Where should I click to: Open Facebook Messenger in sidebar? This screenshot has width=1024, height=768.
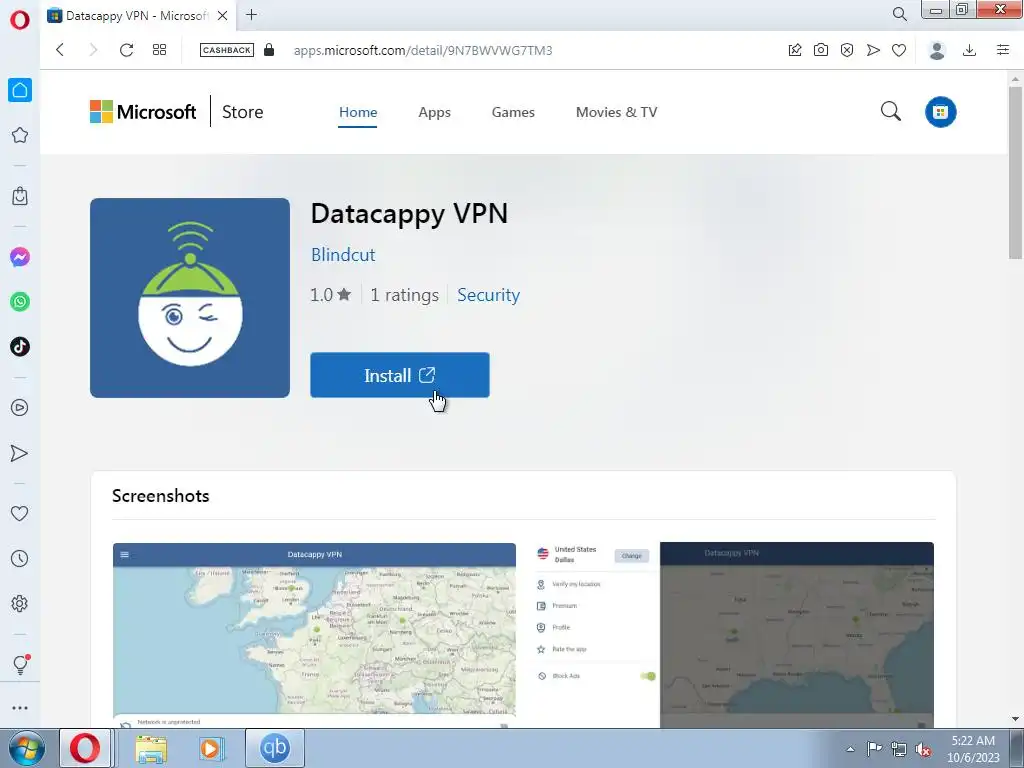click(20, 257)
